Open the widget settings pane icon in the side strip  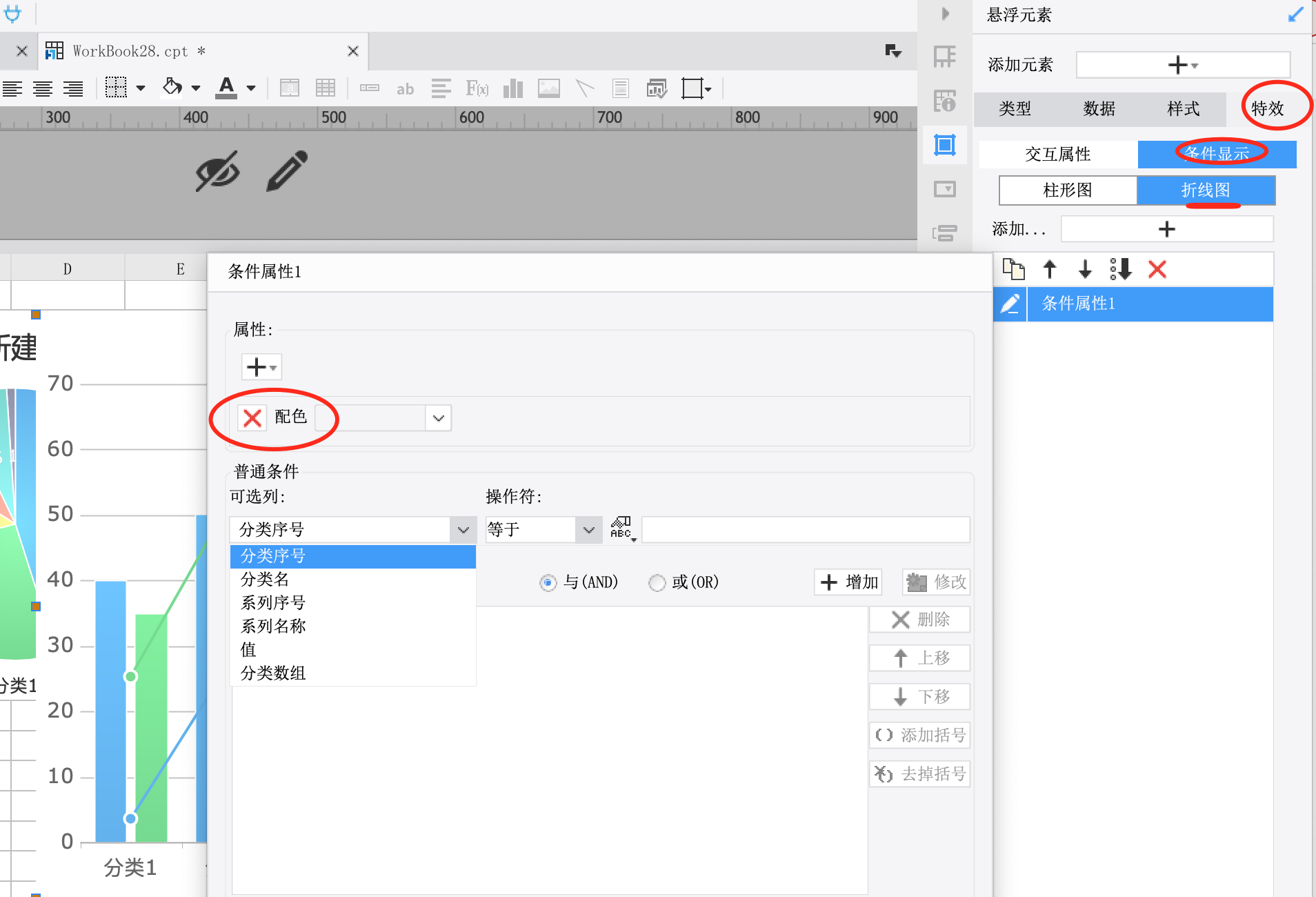click(945, 189)
